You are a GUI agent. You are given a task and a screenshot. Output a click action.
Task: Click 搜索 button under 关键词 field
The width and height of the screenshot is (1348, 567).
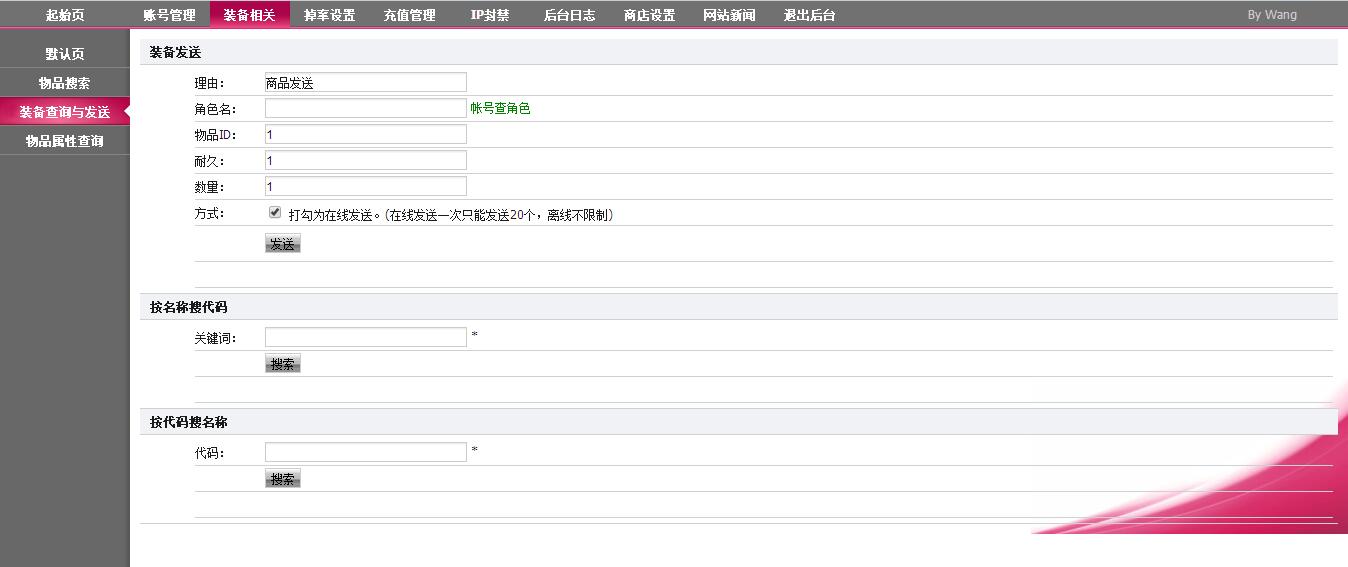pos(283,364)
